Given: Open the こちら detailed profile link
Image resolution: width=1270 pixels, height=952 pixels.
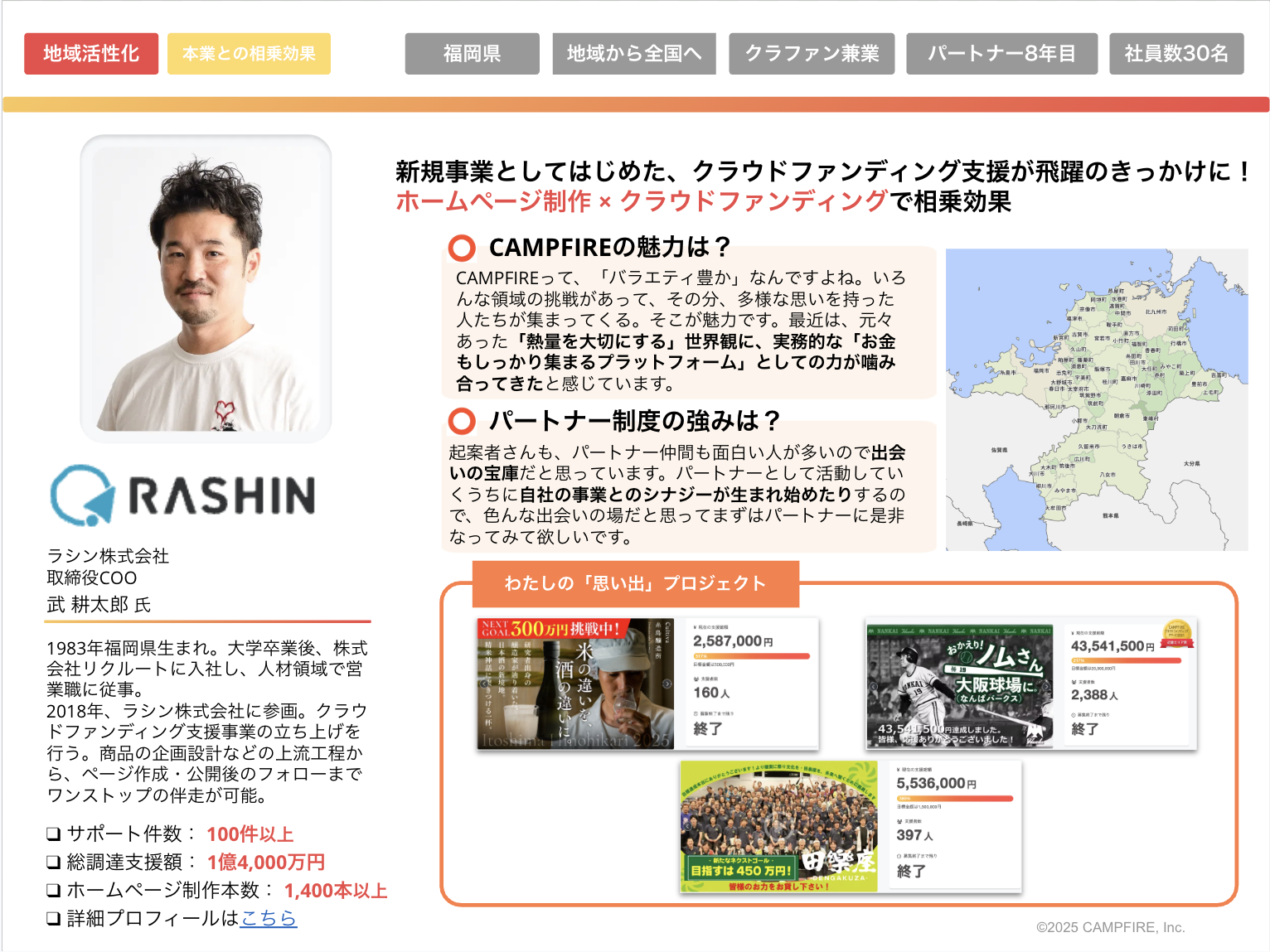Looking at the screenshot, I should (x=268, y=918).
